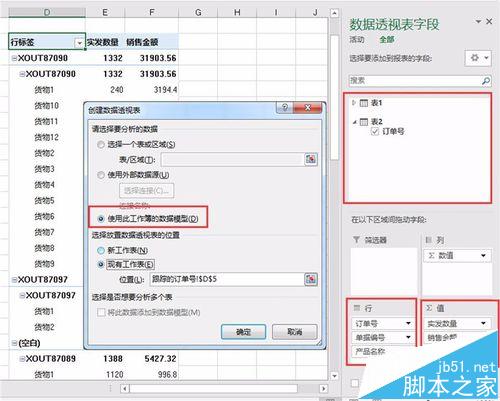Close the pivot table fields pane
Screen dimensions: 500x401
click(x=489, y=22)
